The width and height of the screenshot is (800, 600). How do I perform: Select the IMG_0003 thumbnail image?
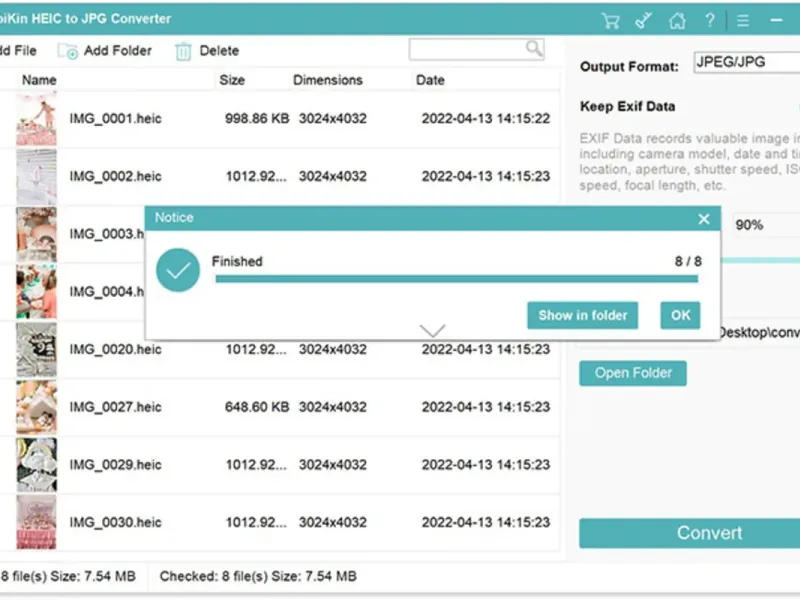point(36,234)
